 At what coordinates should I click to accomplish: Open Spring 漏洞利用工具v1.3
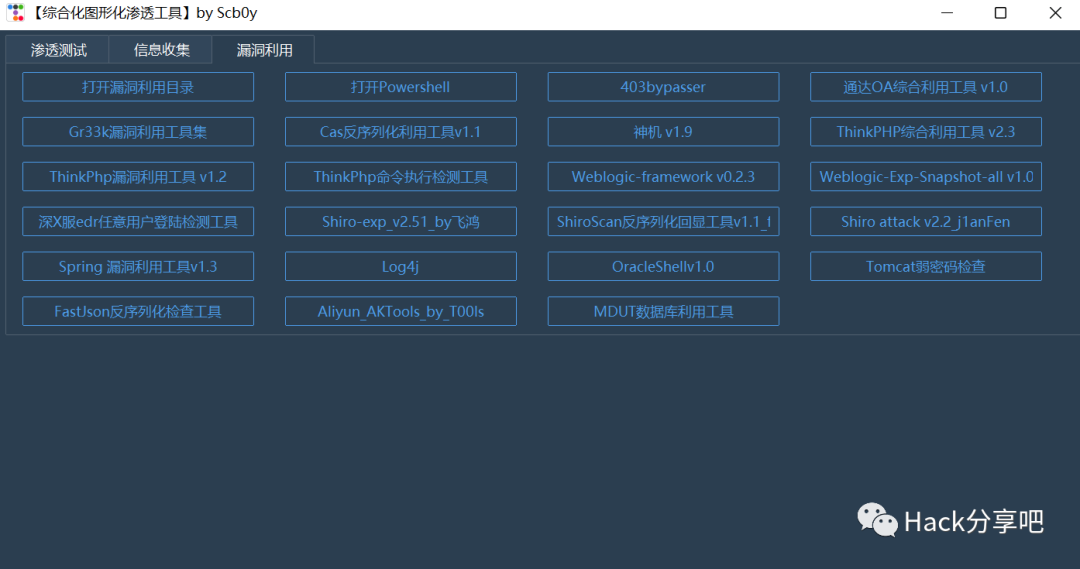point(138,266)
